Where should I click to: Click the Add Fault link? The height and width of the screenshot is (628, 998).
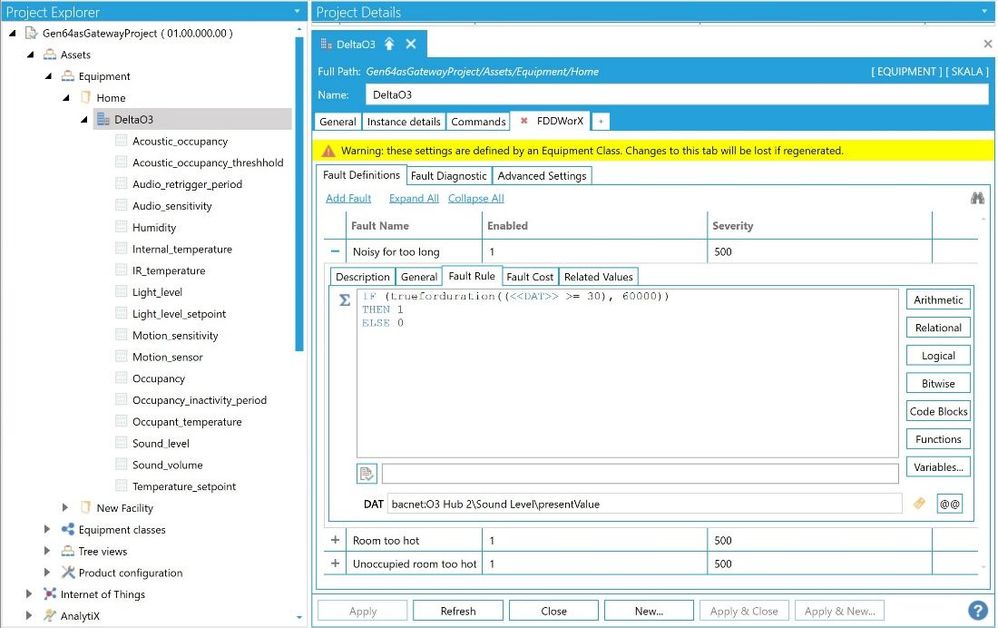pos(348,198)
